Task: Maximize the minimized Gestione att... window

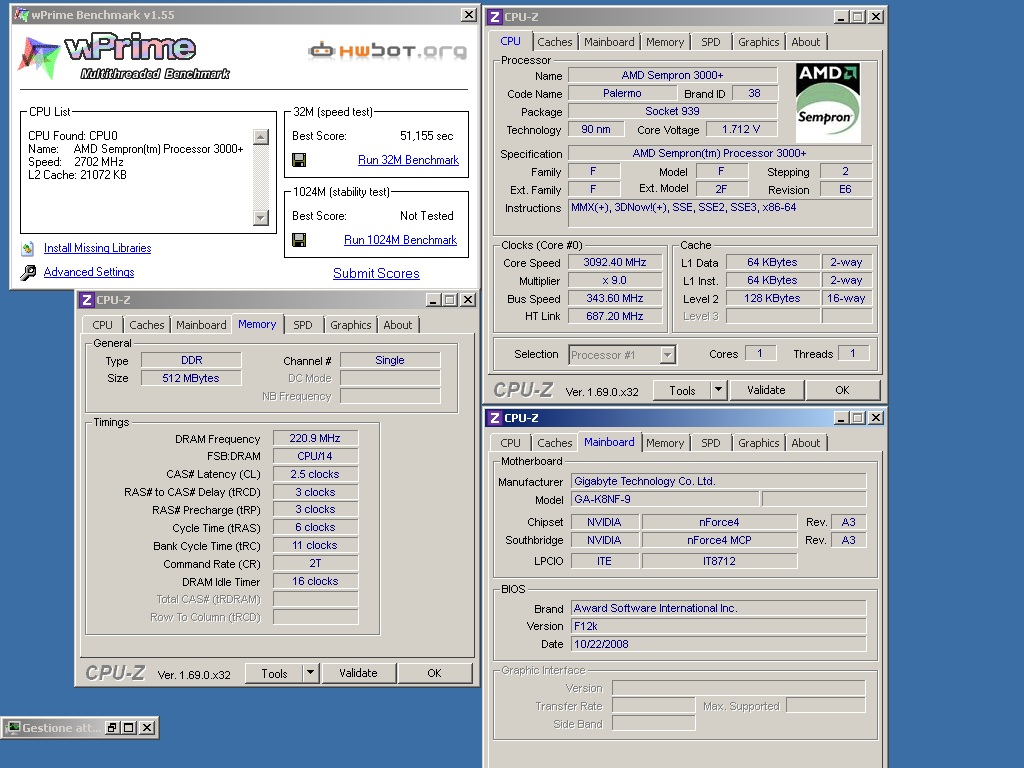Action: click(x=129, y=728)
